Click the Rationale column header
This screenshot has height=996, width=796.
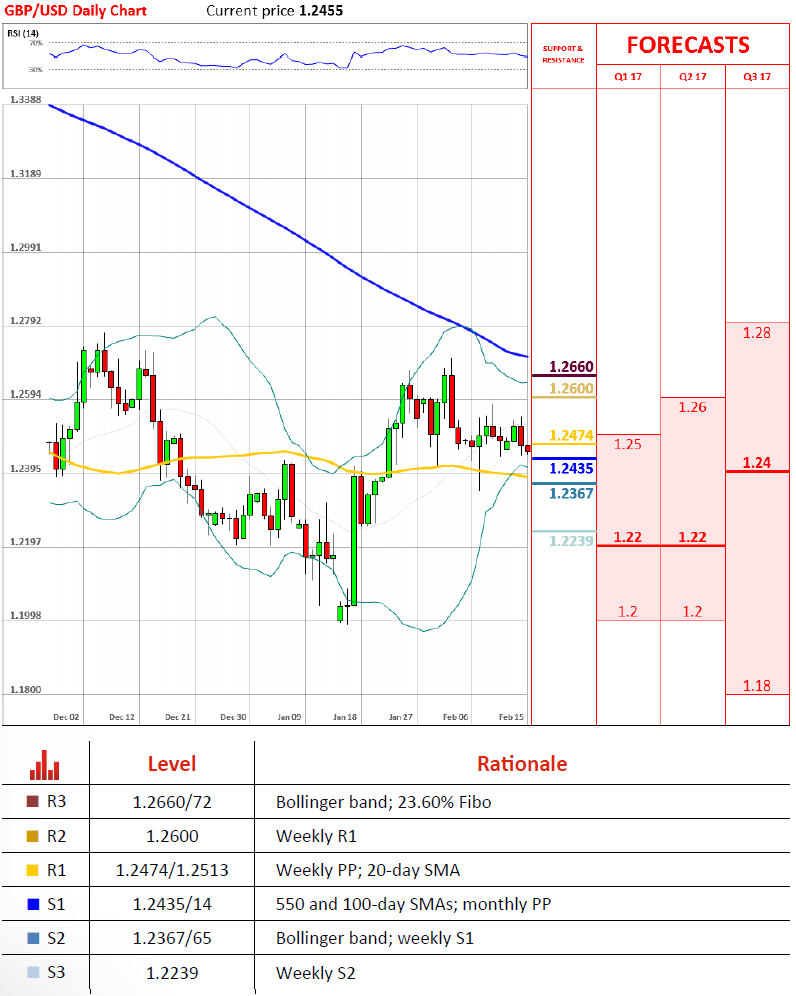[x=522, y=764]
